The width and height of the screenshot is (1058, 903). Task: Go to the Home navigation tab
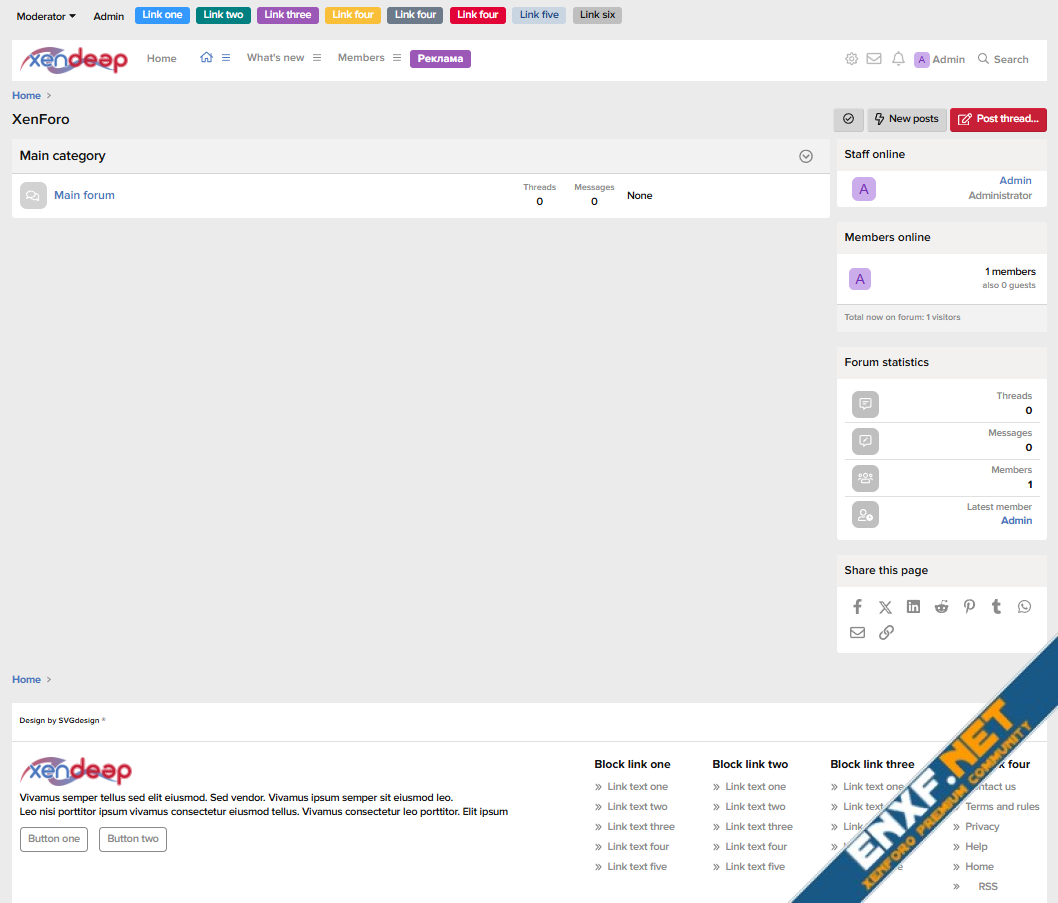(x=161, y=59)
